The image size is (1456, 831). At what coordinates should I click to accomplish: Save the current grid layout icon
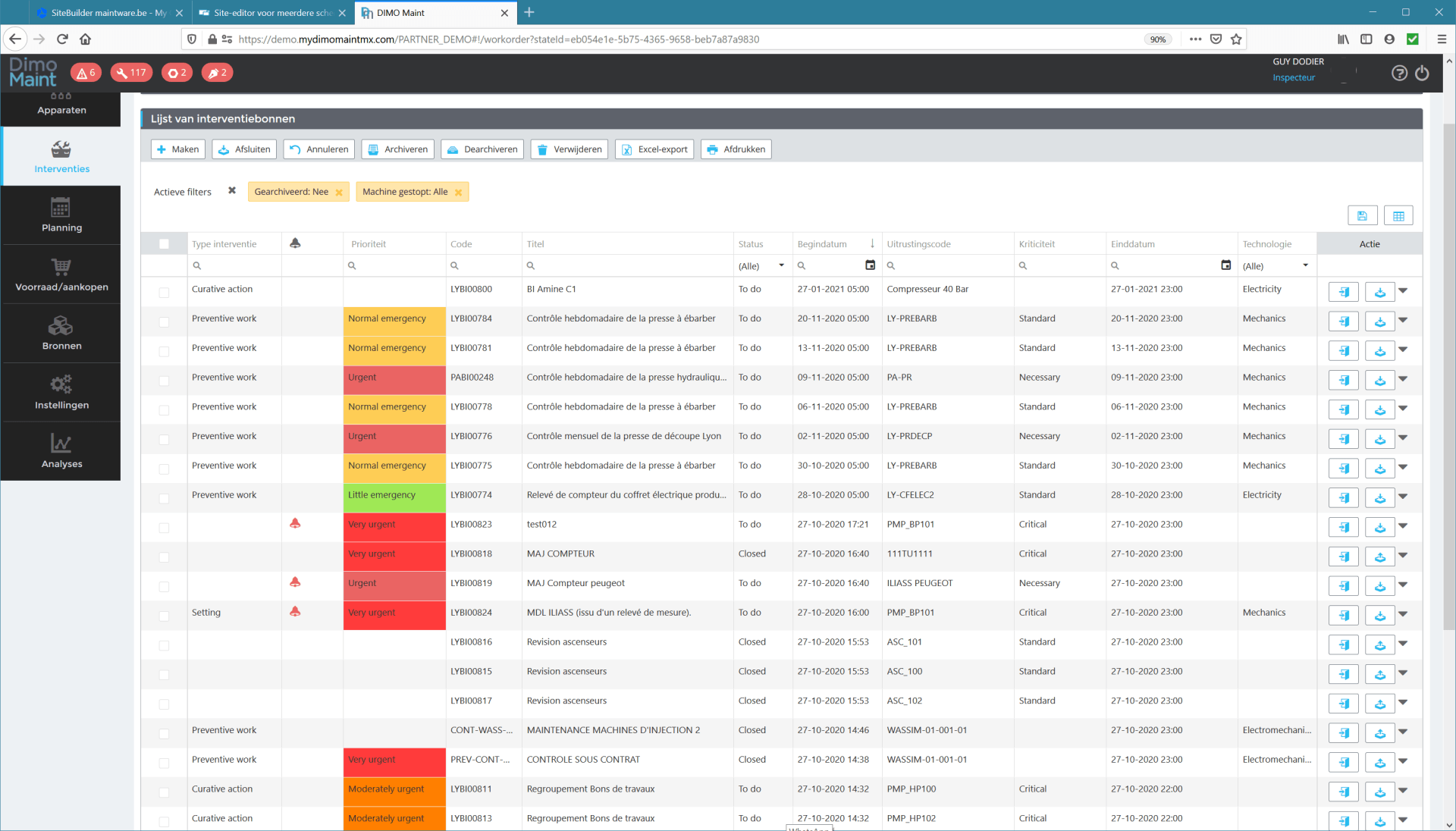tap(1362, 216)
